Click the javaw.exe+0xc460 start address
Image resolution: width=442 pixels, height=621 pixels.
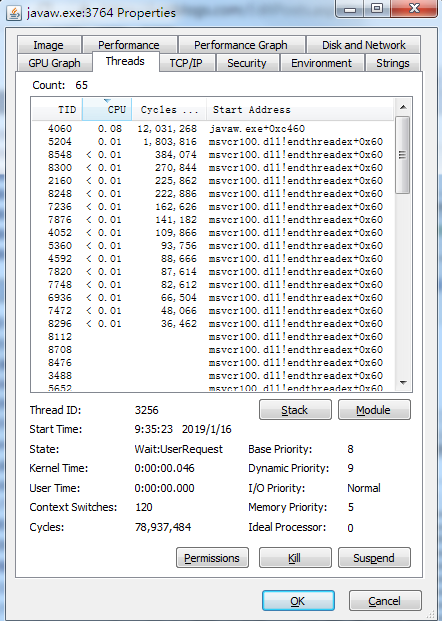click(257, 129)
